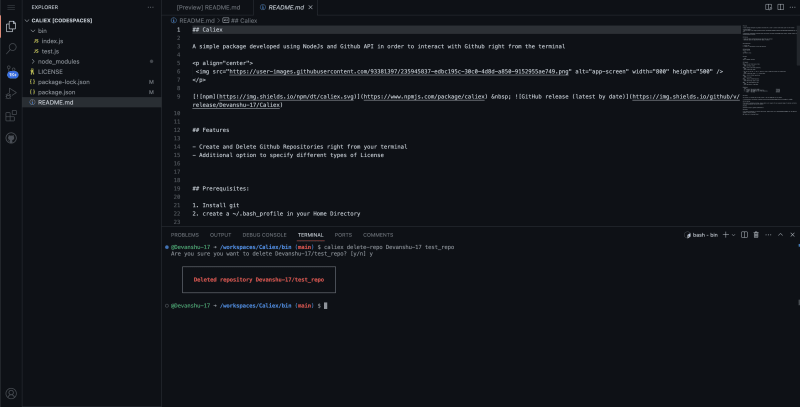800x407 pixels.
Task: Open the hamburger application menu
Action: (11, 7)
